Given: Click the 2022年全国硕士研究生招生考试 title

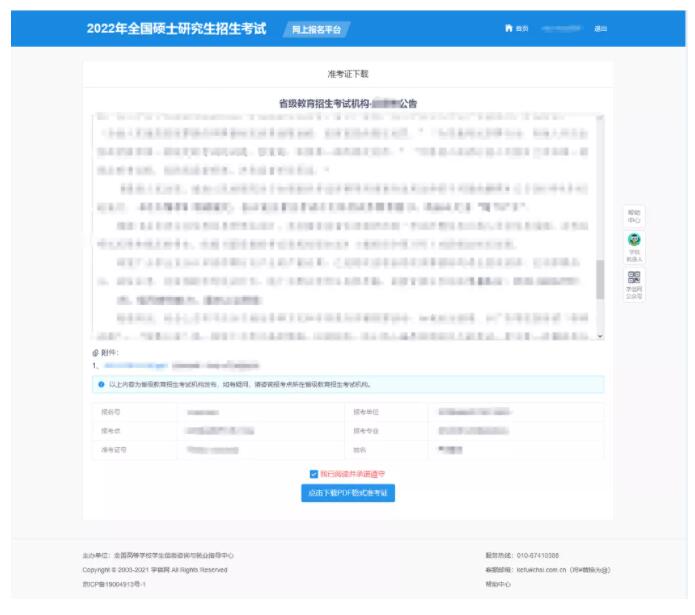Looking at the screenshot, I should [176, 28].
